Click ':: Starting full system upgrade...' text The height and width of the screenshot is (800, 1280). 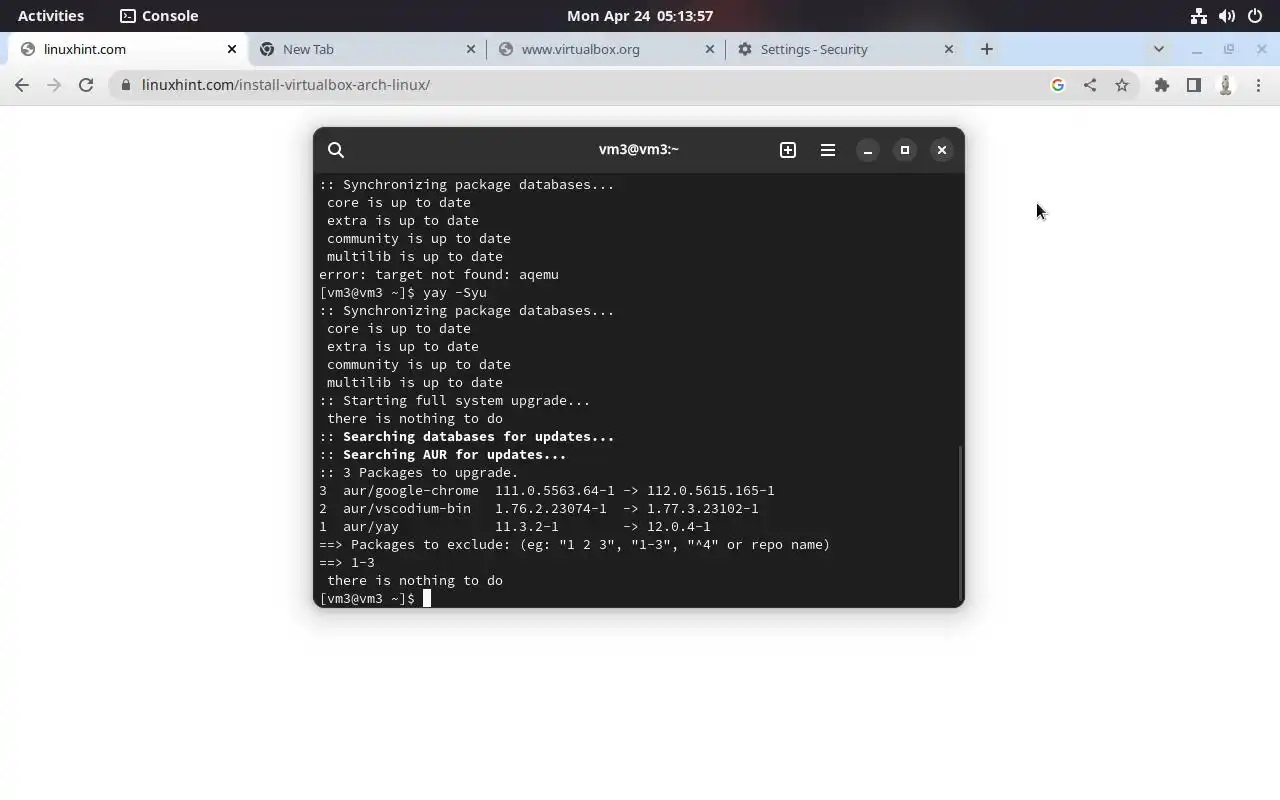(455, 400)
